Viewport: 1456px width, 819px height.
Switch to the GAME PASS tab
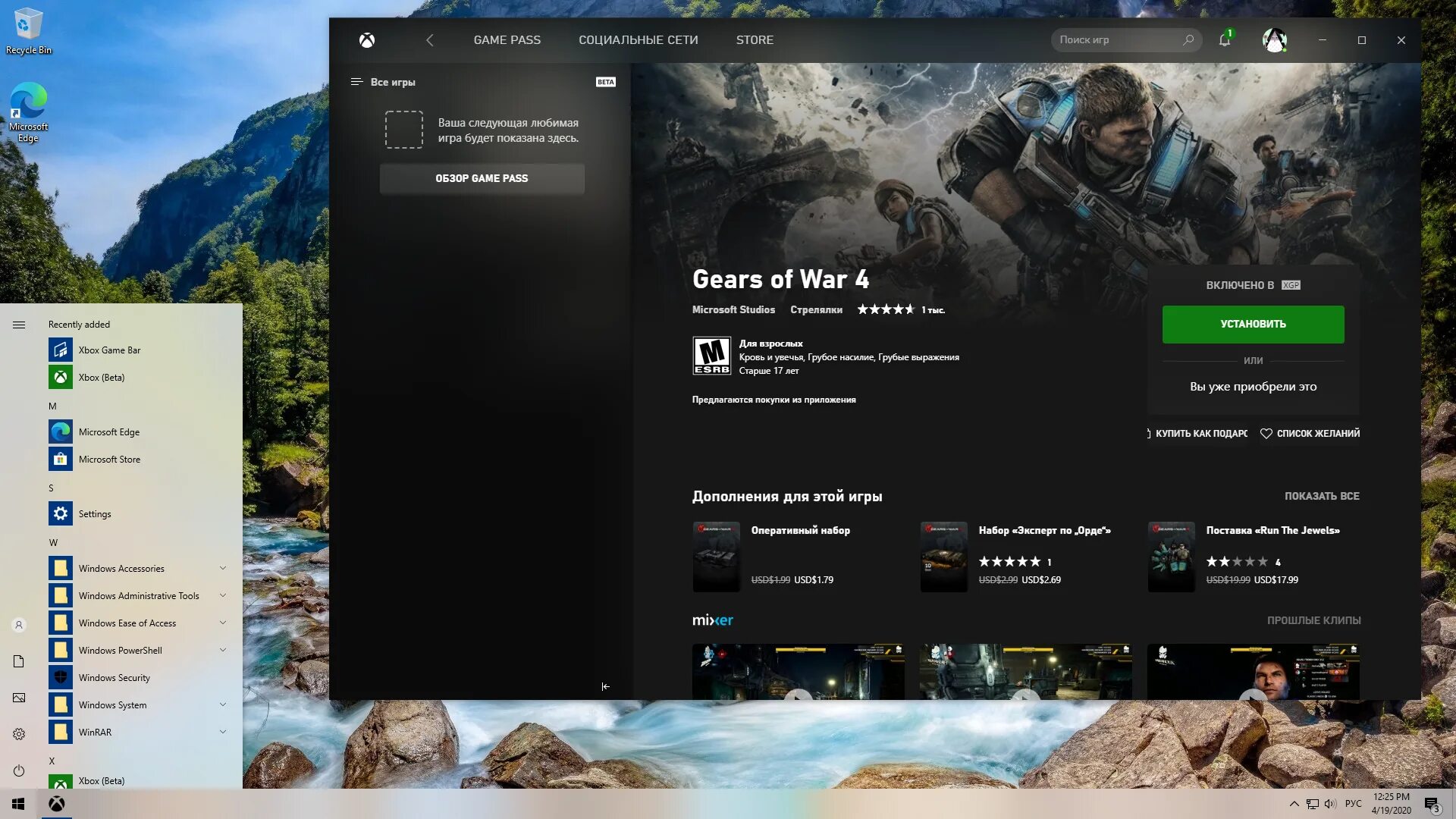pos(507,40)
